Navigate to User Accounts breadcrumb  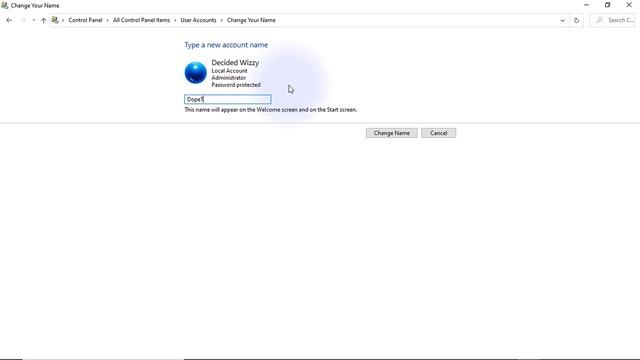[198, 20]
